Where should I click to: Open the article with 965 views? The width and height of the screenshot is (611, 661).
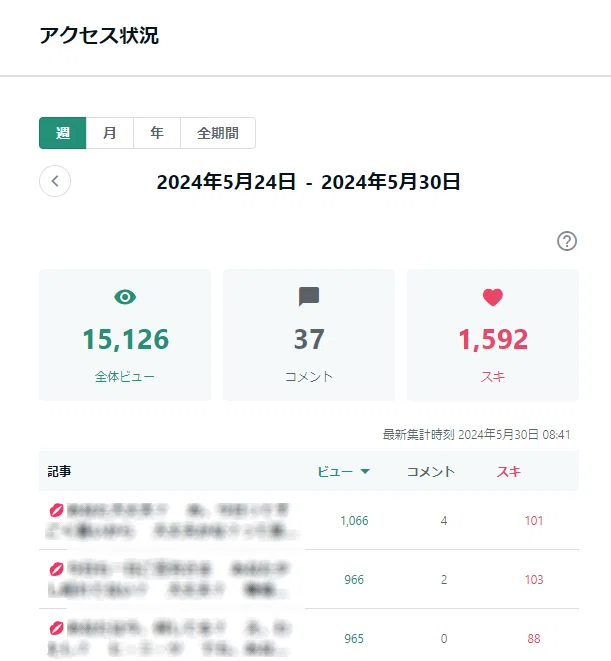pyautogui.click(x=172, y=638)
